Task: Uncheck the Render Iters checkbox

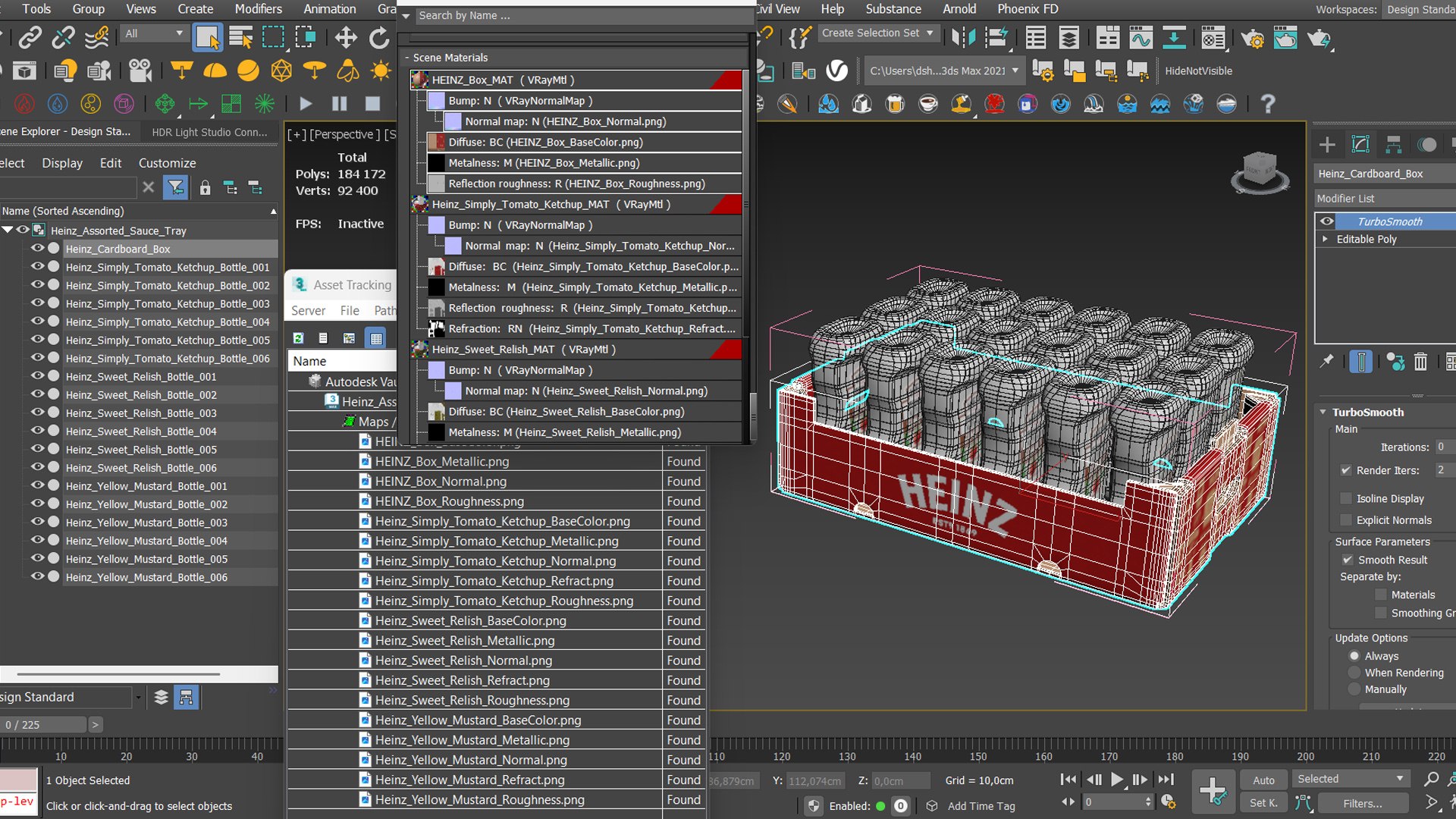Action: [1346, 470]
